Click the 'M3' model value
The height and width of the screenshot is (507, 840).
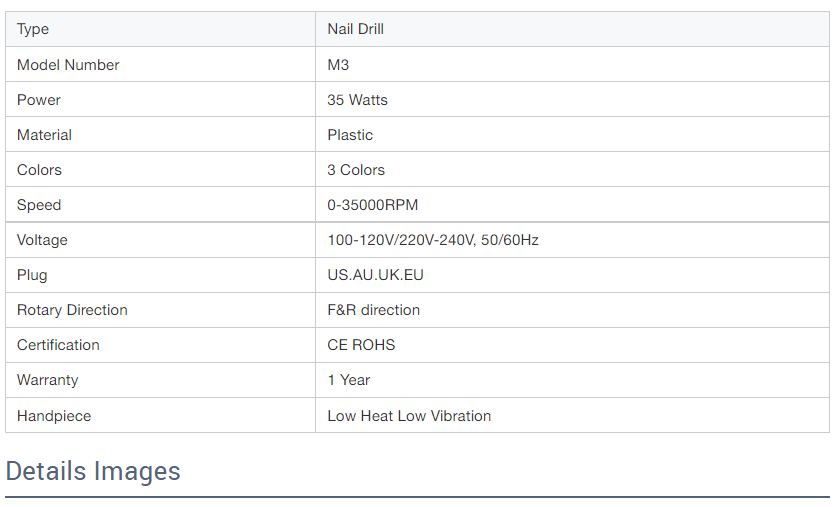338,65
